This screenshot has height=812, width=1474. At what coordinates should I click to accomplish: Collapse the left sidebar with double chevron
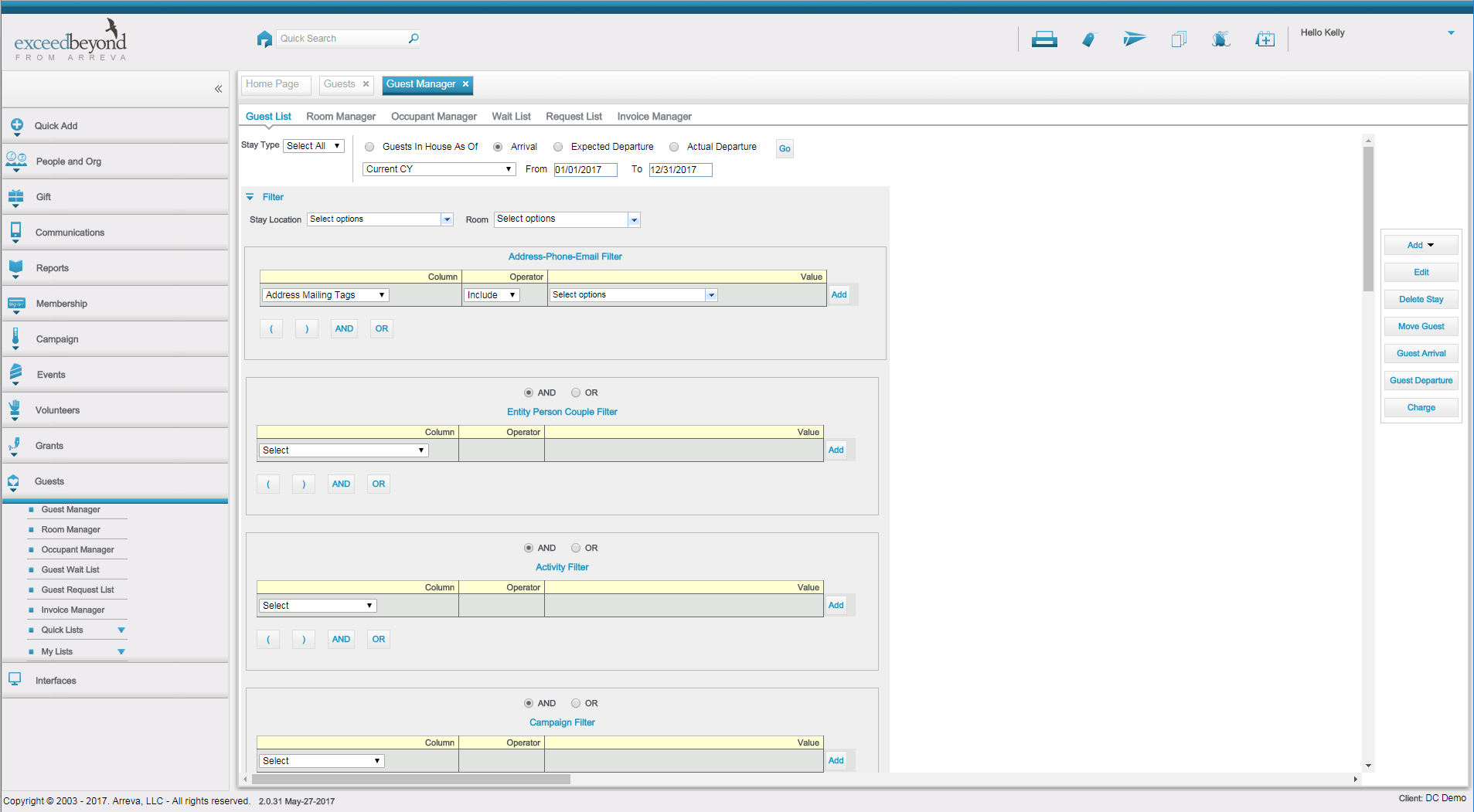pyautogui.click(x=219, y=89)
